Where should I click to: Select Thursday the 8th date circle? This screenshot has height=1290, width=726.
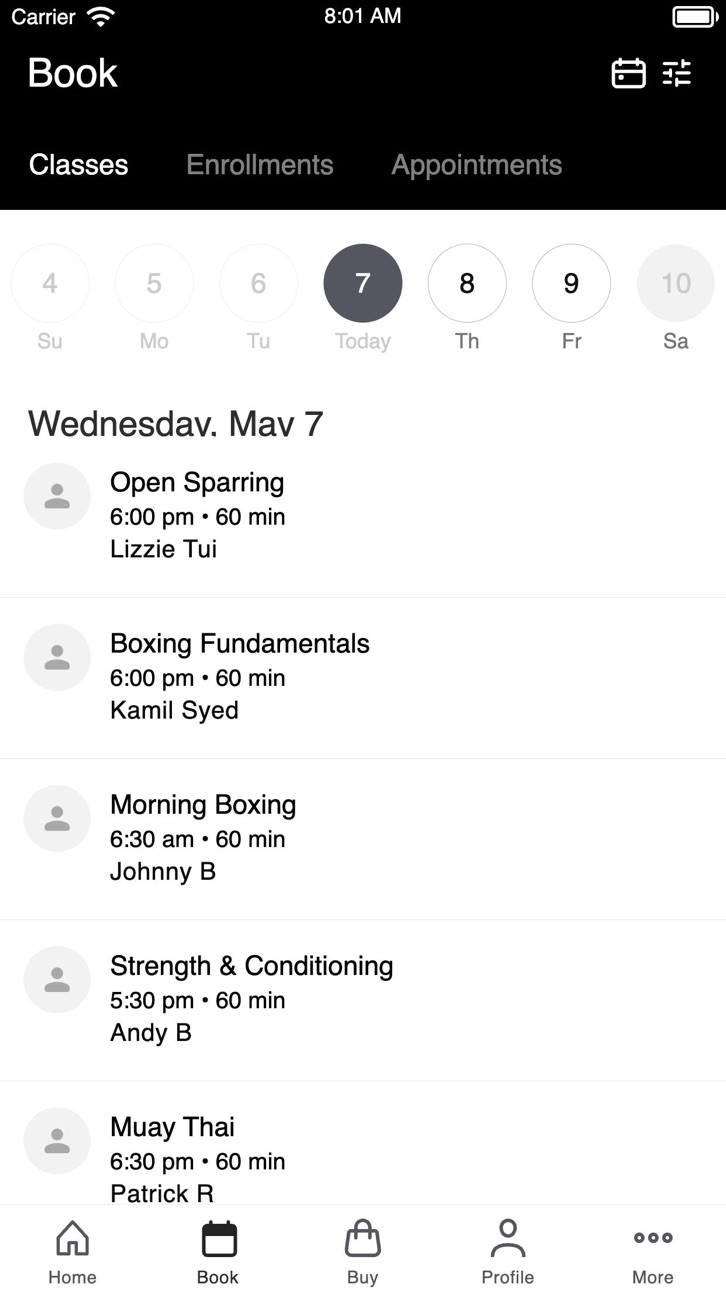[467, 283]
